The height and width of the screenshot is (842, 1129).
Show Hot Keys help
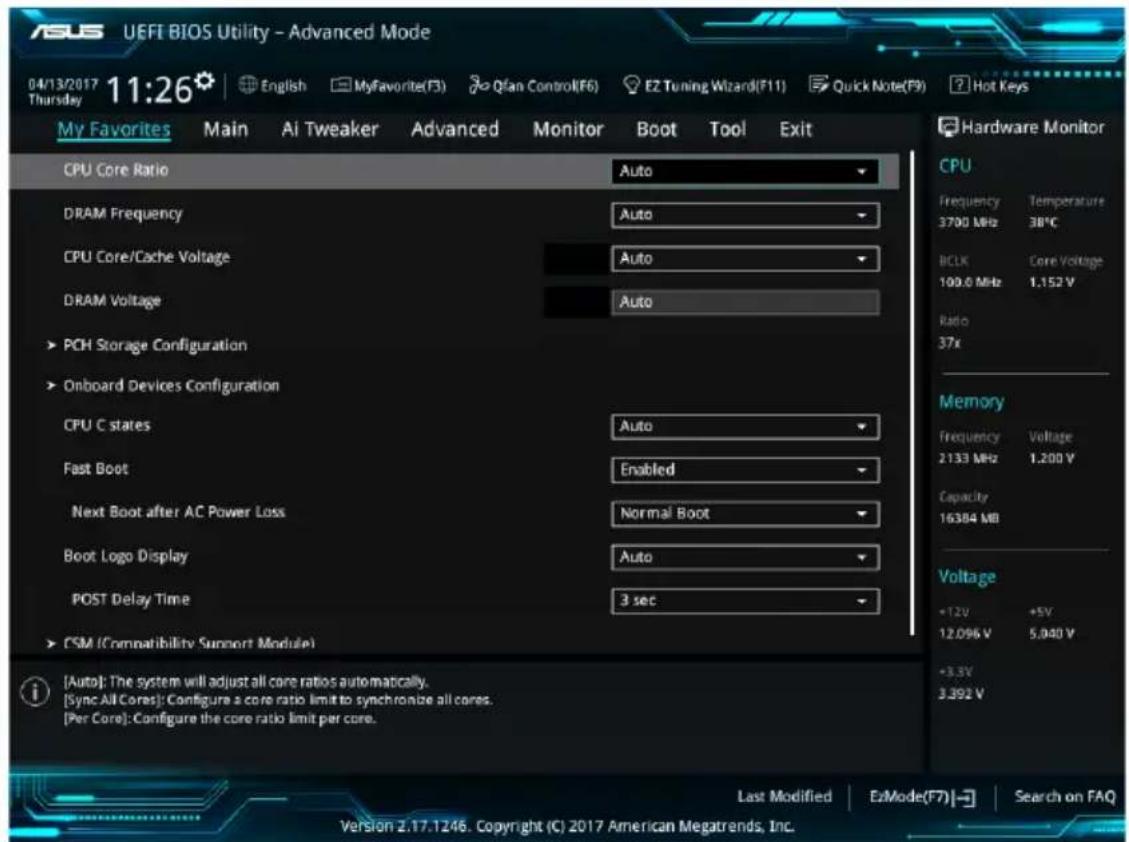click(989, 86)
